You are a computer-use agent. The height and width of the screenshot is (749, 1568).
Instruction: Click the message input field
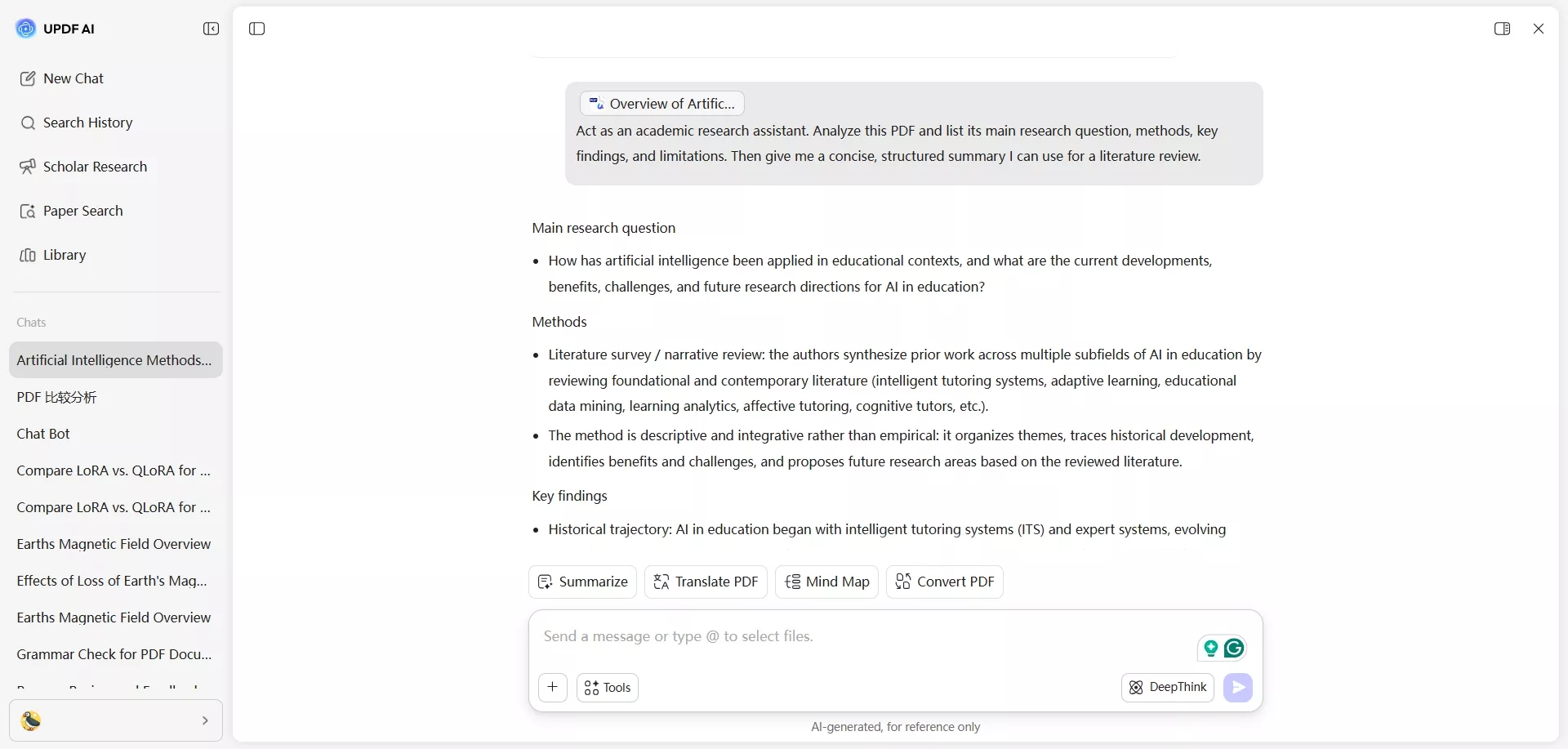[857, 637]
